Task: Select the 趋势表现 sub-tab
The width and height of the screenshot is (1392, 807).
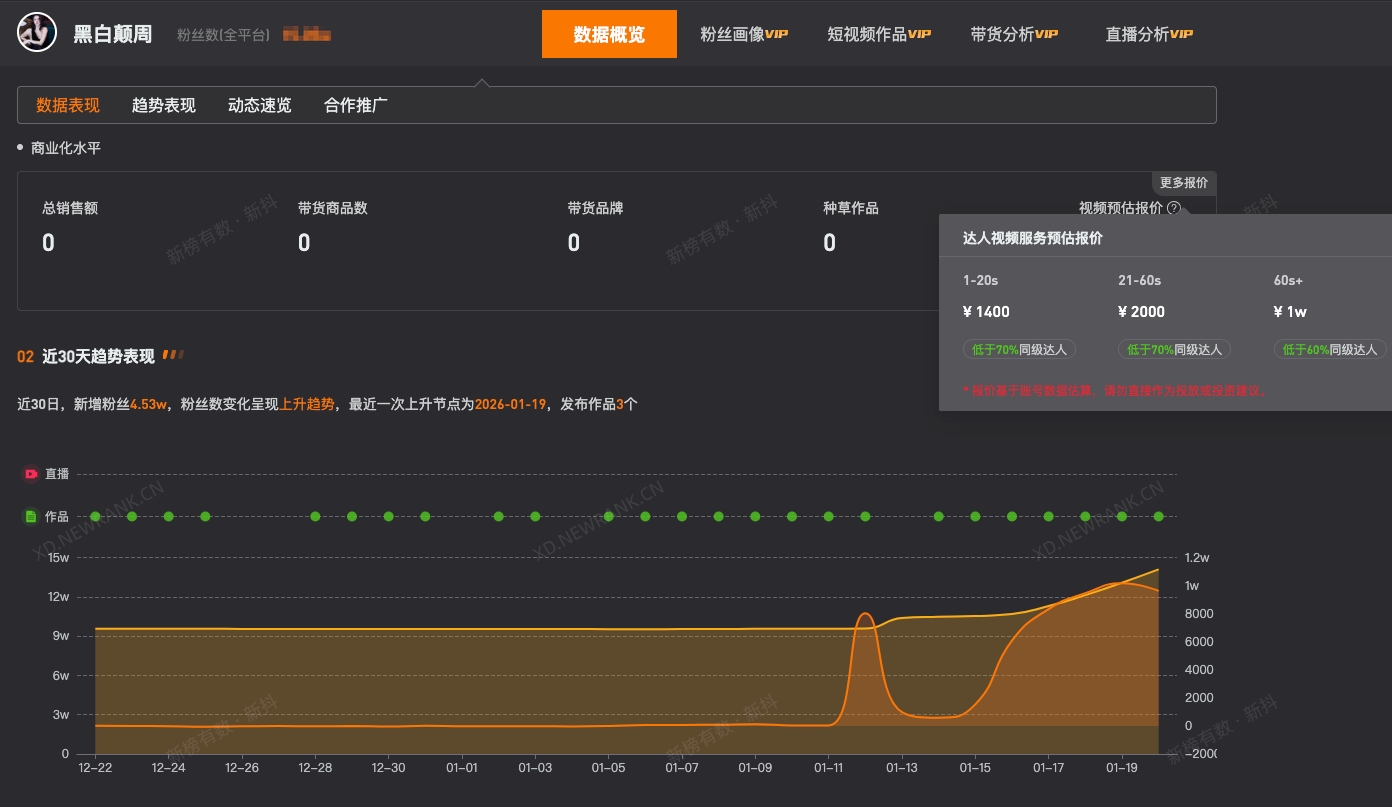Action: pyautogui.click(x=163, y=105)
